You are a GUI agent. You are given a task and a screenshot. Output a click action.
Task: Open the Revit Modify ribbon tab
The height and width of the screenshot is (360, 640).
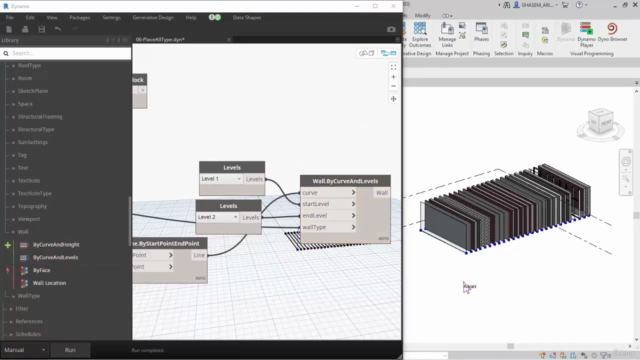(422, 16)
